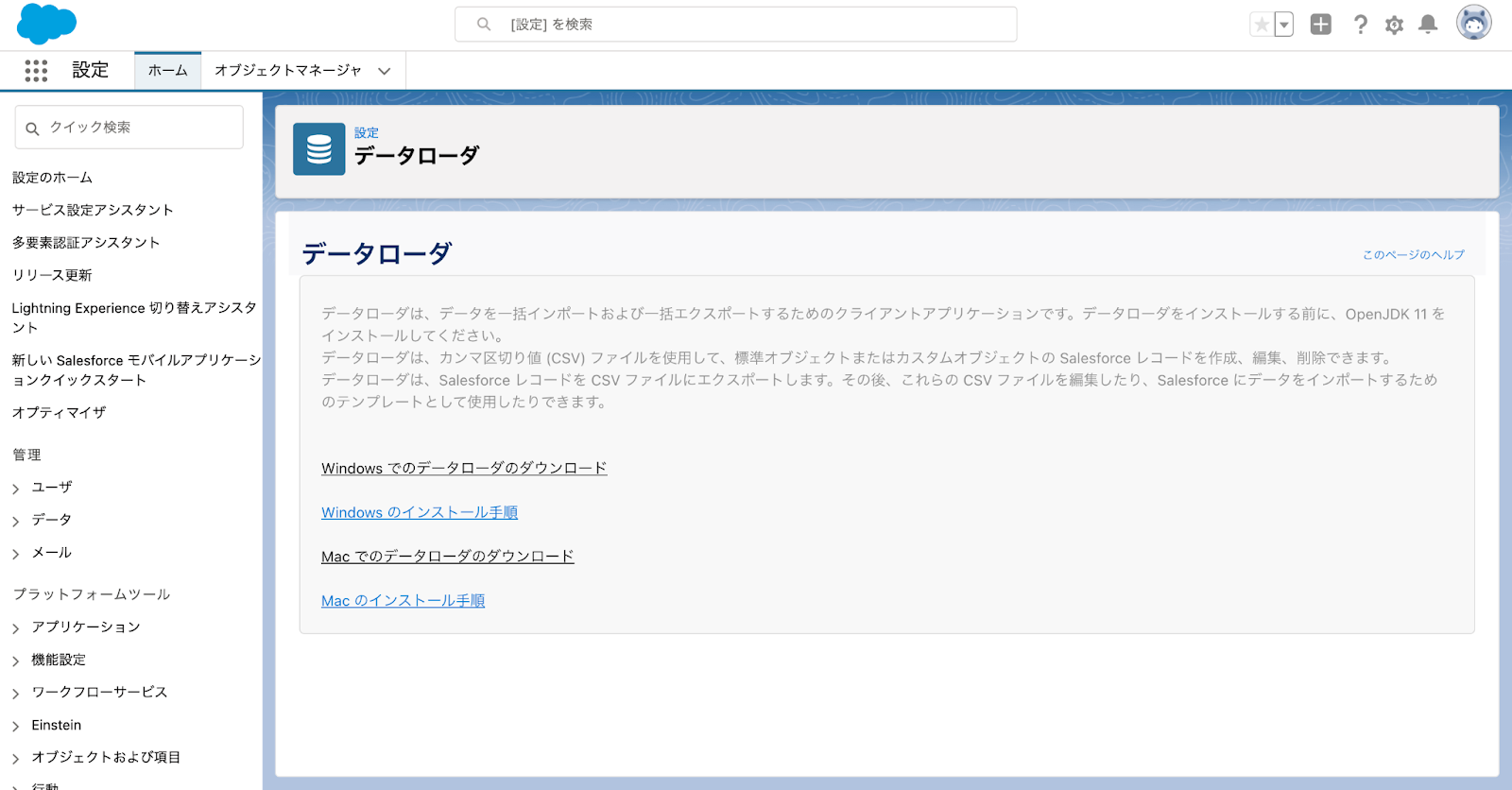The height and width of the screenshot is (790, 1512).
Task: Click Windows でのデータローダのダウンロード link
Action: (464, 469)
